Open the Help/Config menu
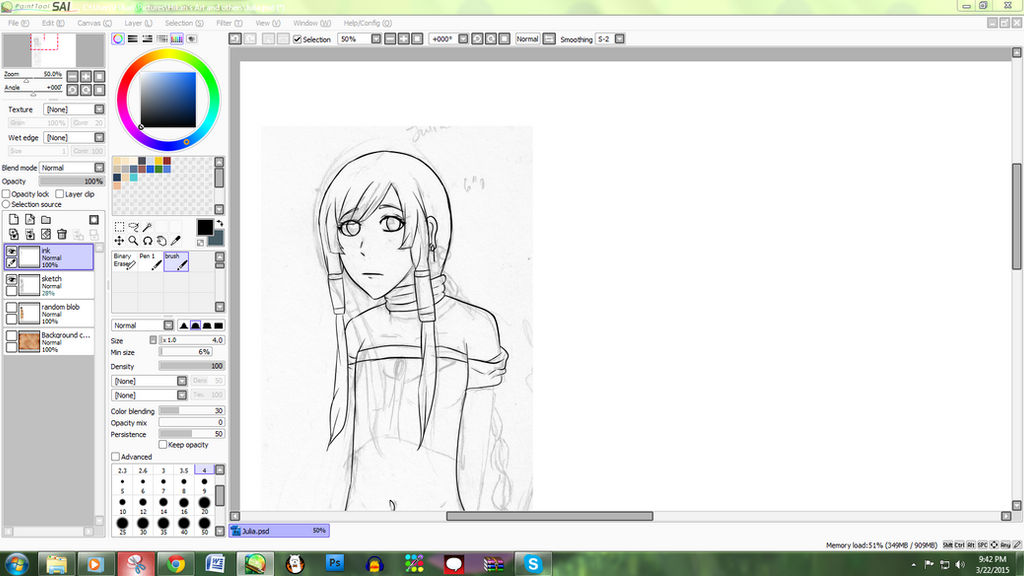Screen dimensions: 1024x576 point(367,23)
